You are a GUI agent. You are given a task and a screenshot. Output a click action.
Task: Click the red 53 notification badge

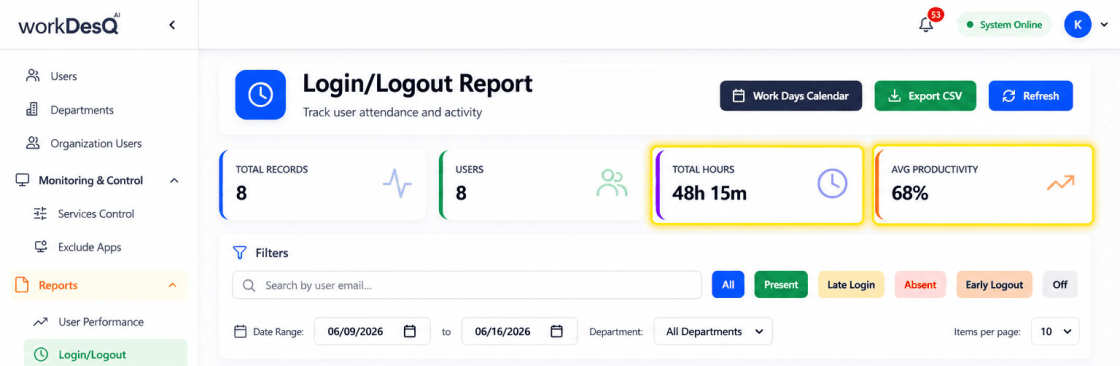click(936, 14)
